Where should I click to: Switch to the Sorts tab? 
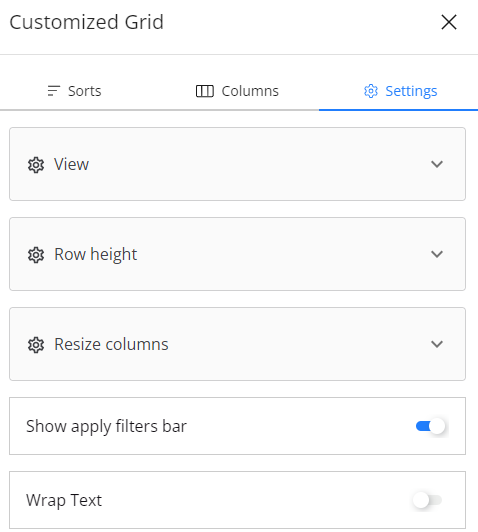coord(75,91)
